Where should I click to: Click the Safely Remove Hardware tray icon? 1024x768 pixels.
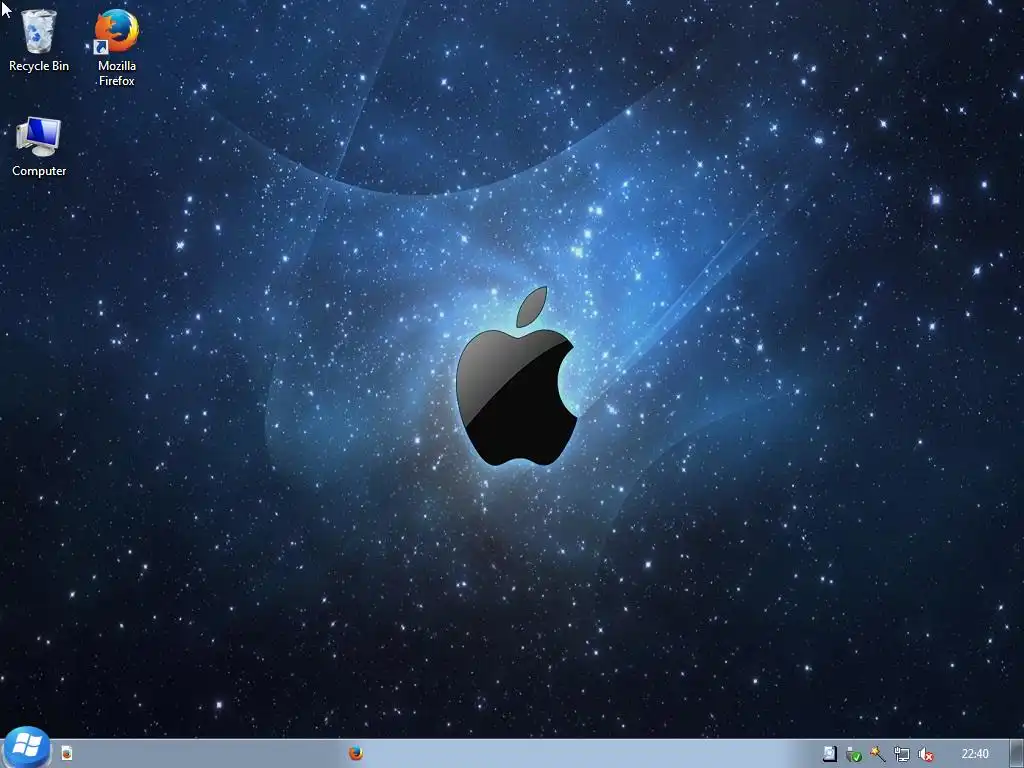coord(853,754)
